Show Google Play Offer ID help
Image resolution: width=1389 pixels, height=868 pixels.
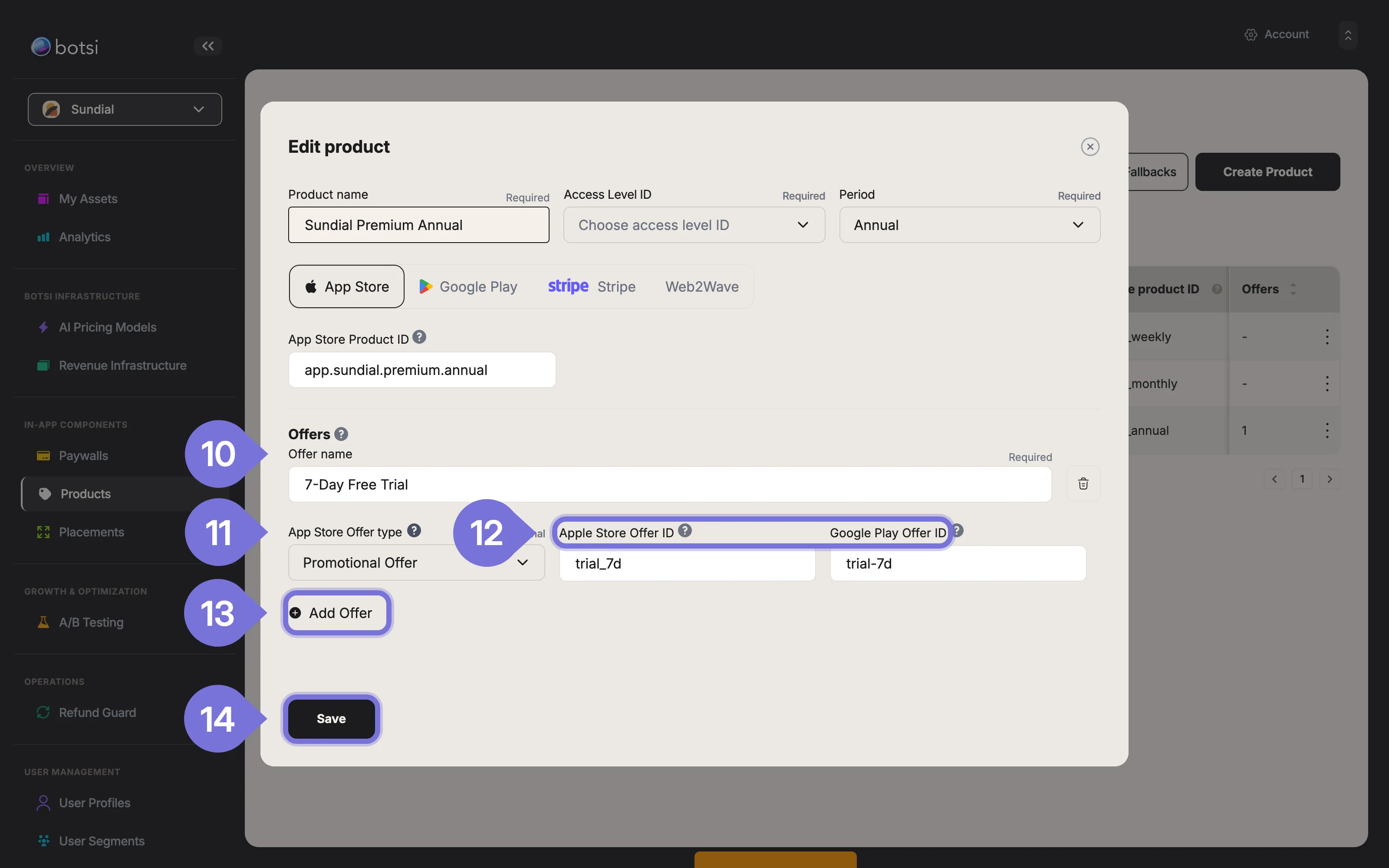click(x=957, y=531)
